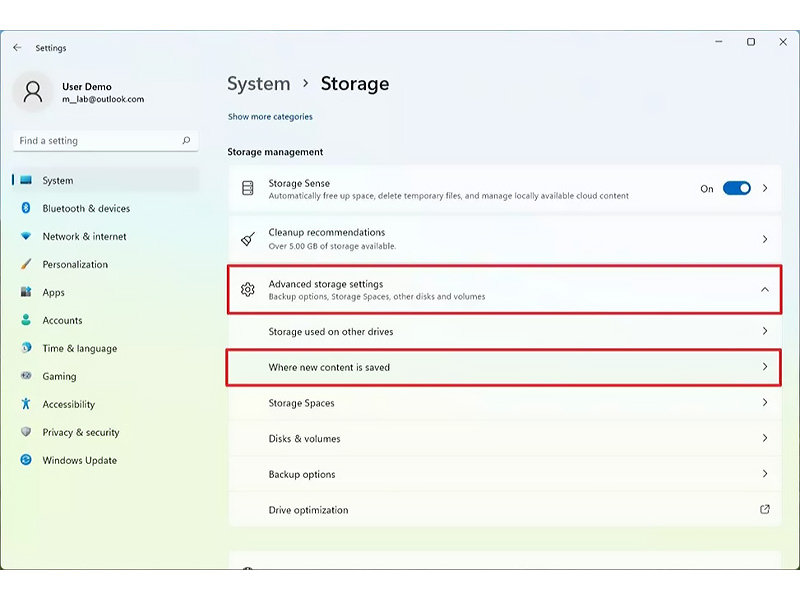Click the Accessibility figure icon
The width and height of the screenshot is (800, 600).
point(26,404)
